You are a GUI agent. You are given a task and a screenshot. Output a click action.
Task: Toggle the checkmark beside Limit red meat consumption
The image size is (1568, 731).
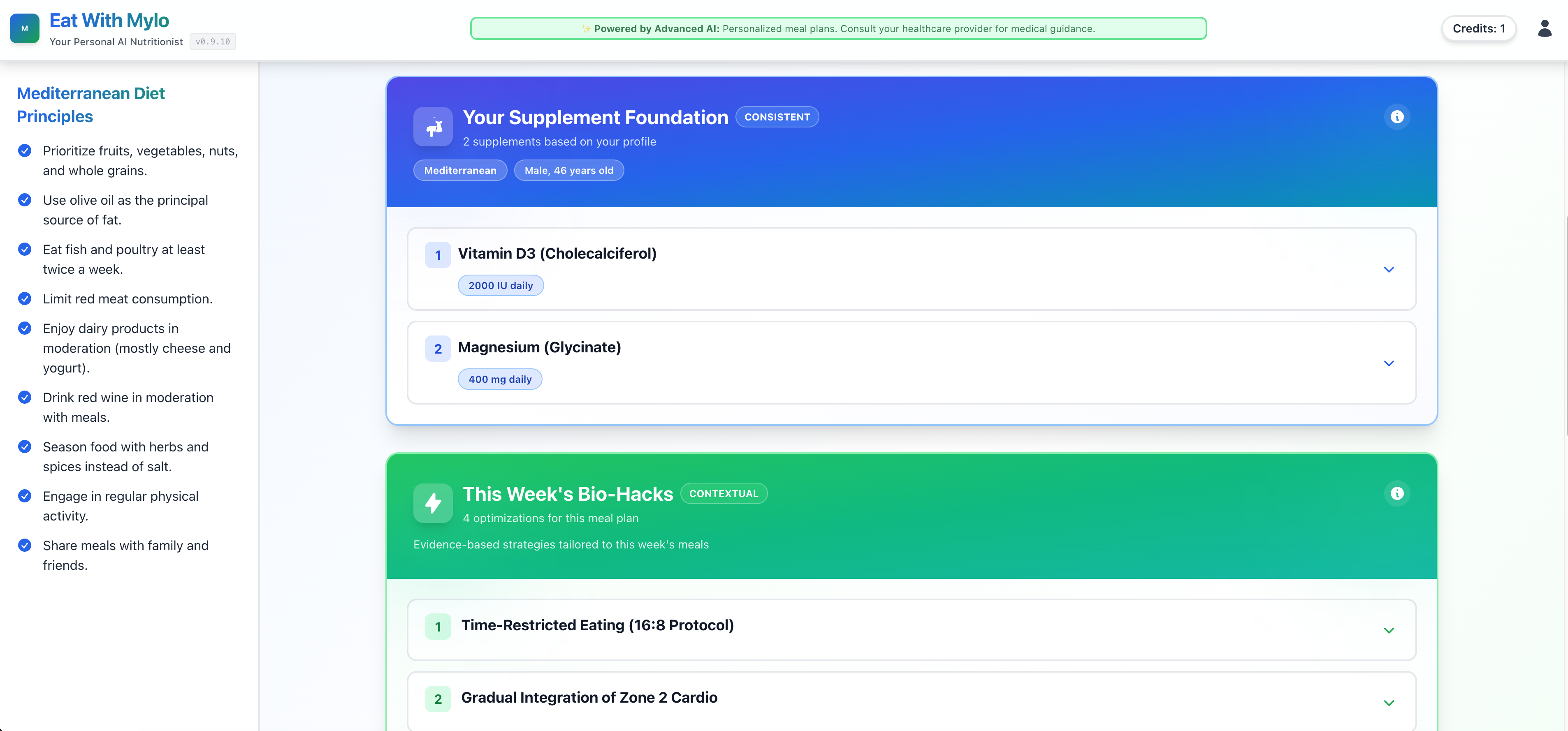24,298
